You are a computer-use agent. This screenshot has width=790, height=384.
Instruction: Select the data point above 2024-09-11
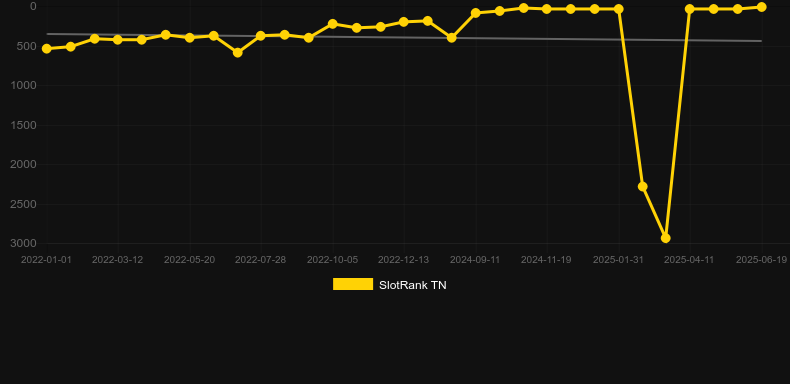click(475, 13)
